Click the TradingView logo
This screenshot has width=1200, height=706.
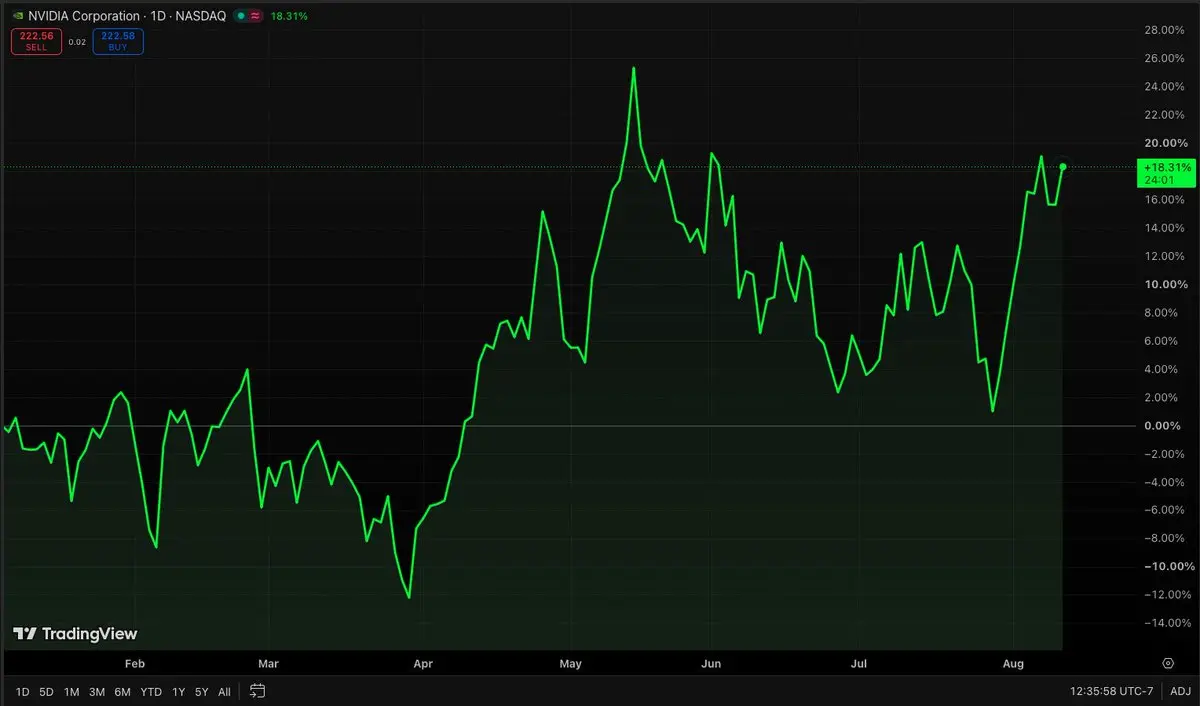(75, 633)
